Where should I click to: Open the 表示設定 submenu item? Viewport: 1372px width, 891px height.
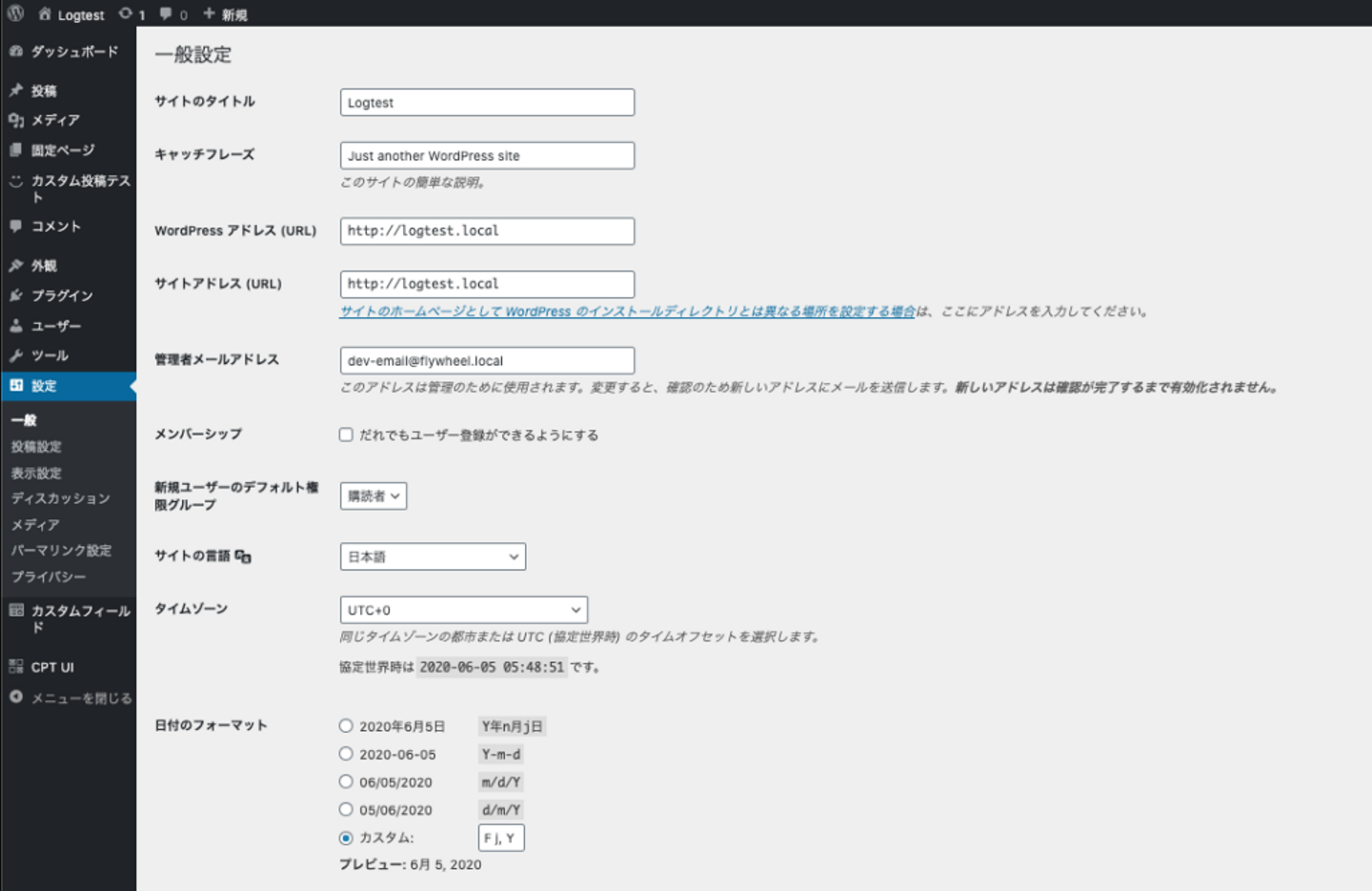pyautogui.click(x=36, y=473)
